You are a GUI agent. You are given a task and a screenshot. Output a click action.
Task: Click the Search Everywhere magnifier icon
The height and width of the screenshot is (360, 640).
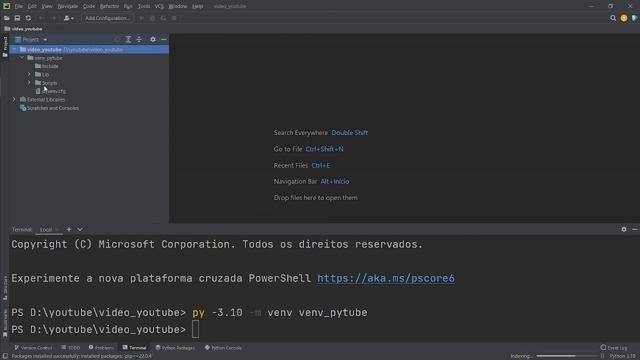[613, 18]
